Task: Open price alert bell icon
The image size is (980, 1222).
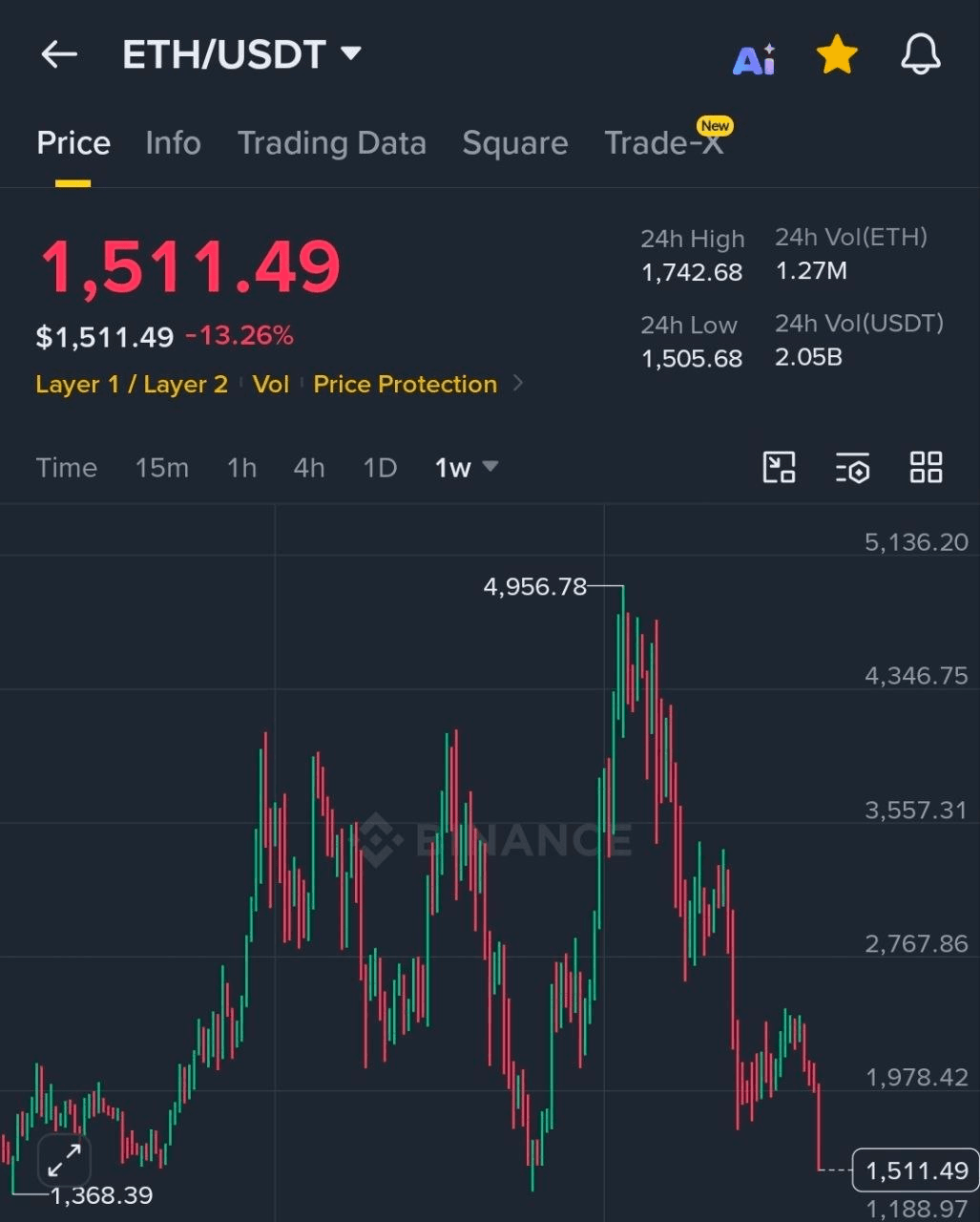Action: click(920, 55)
